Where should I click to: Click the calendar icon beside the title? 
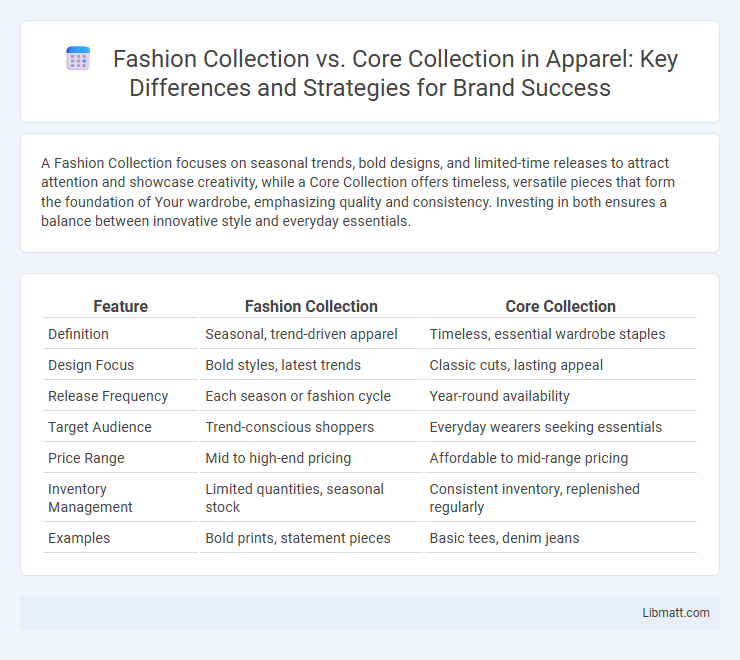78,59
